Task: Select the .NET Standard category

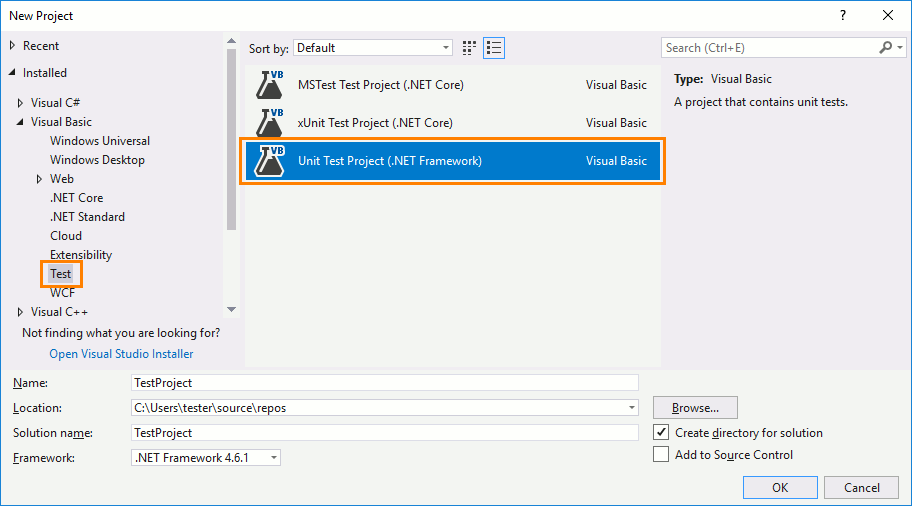Action: [x=87, y=216]
